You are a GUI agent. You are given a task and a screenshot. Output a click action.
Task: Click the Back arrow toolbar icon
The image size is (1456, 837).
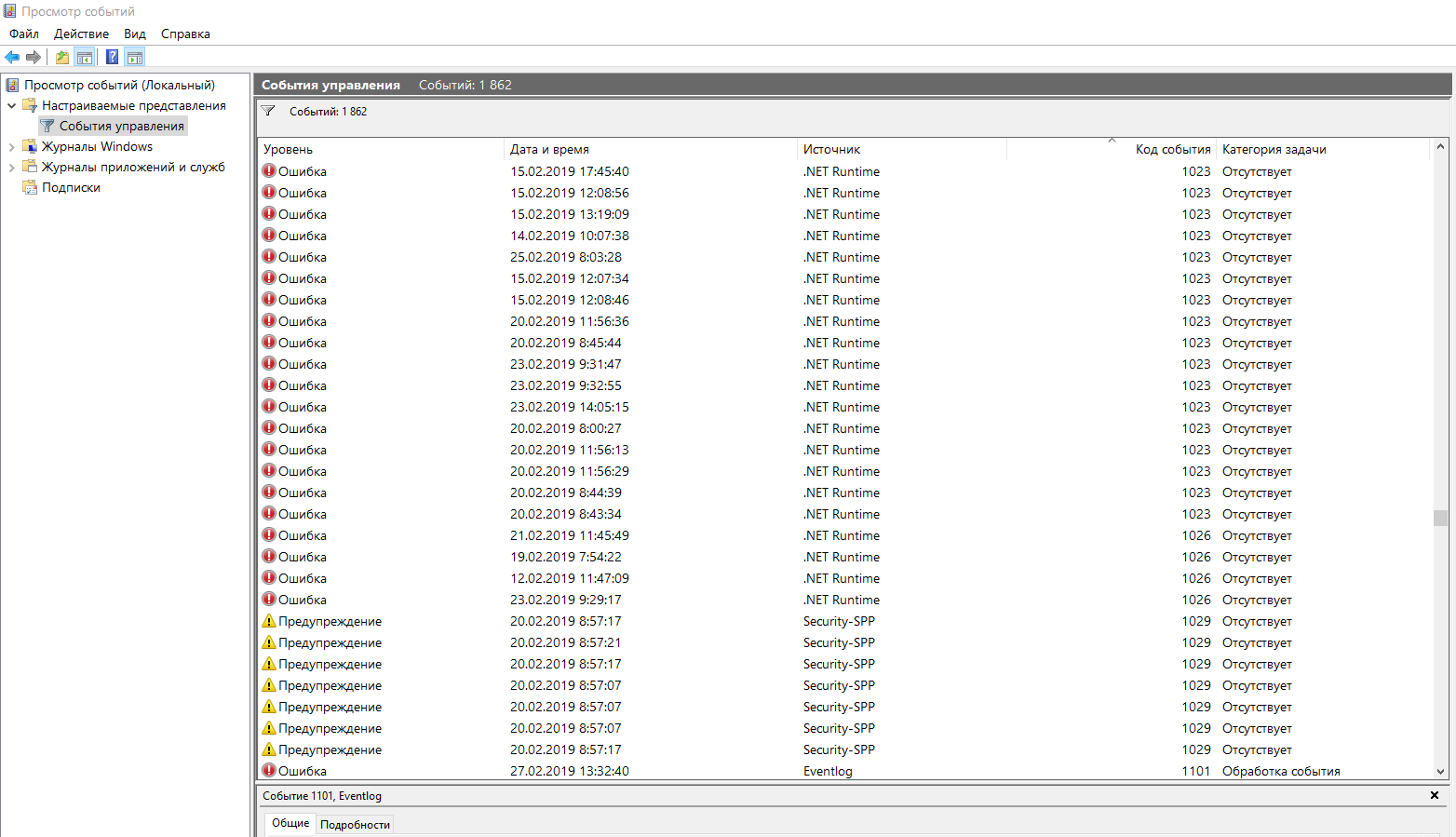[x=12, y=57]
